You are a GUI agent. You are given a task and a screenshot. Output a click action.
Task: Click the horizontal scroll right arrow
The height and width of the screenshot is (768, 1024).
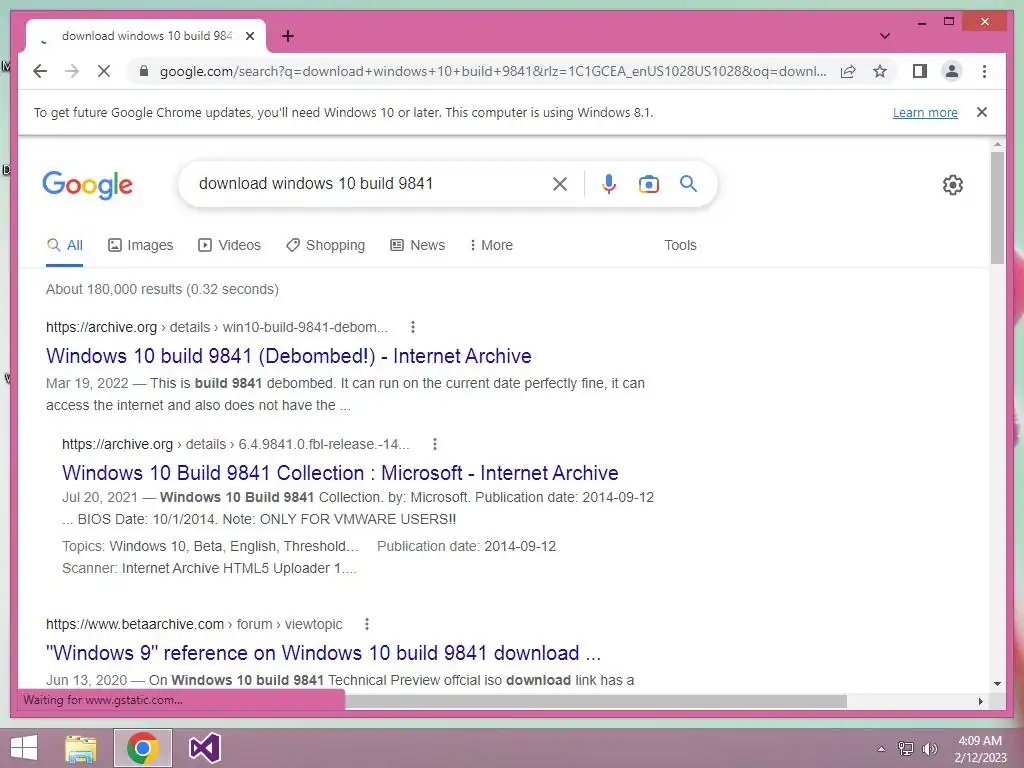[981, 701]
